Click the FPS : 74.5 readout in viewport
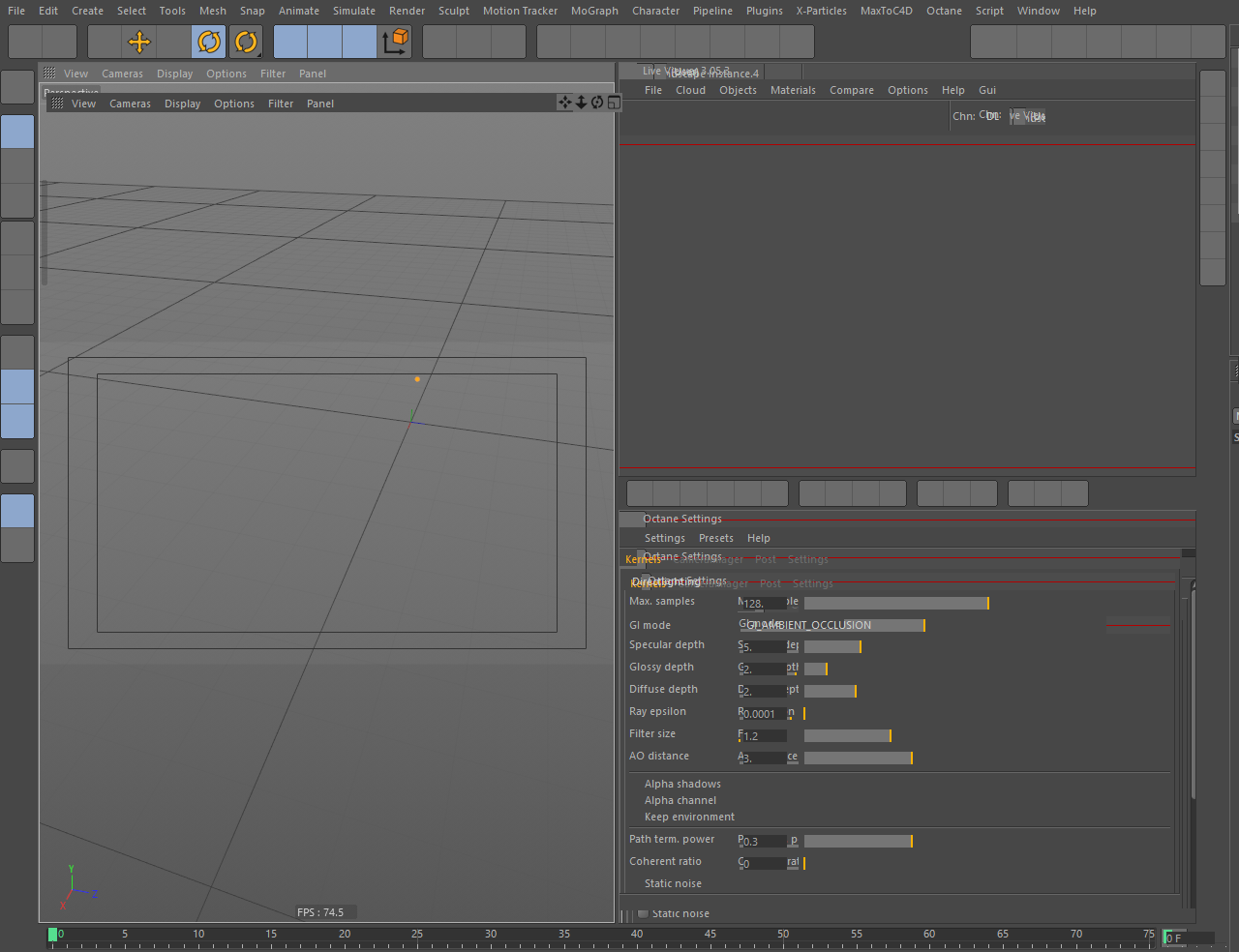 [320, 912]
